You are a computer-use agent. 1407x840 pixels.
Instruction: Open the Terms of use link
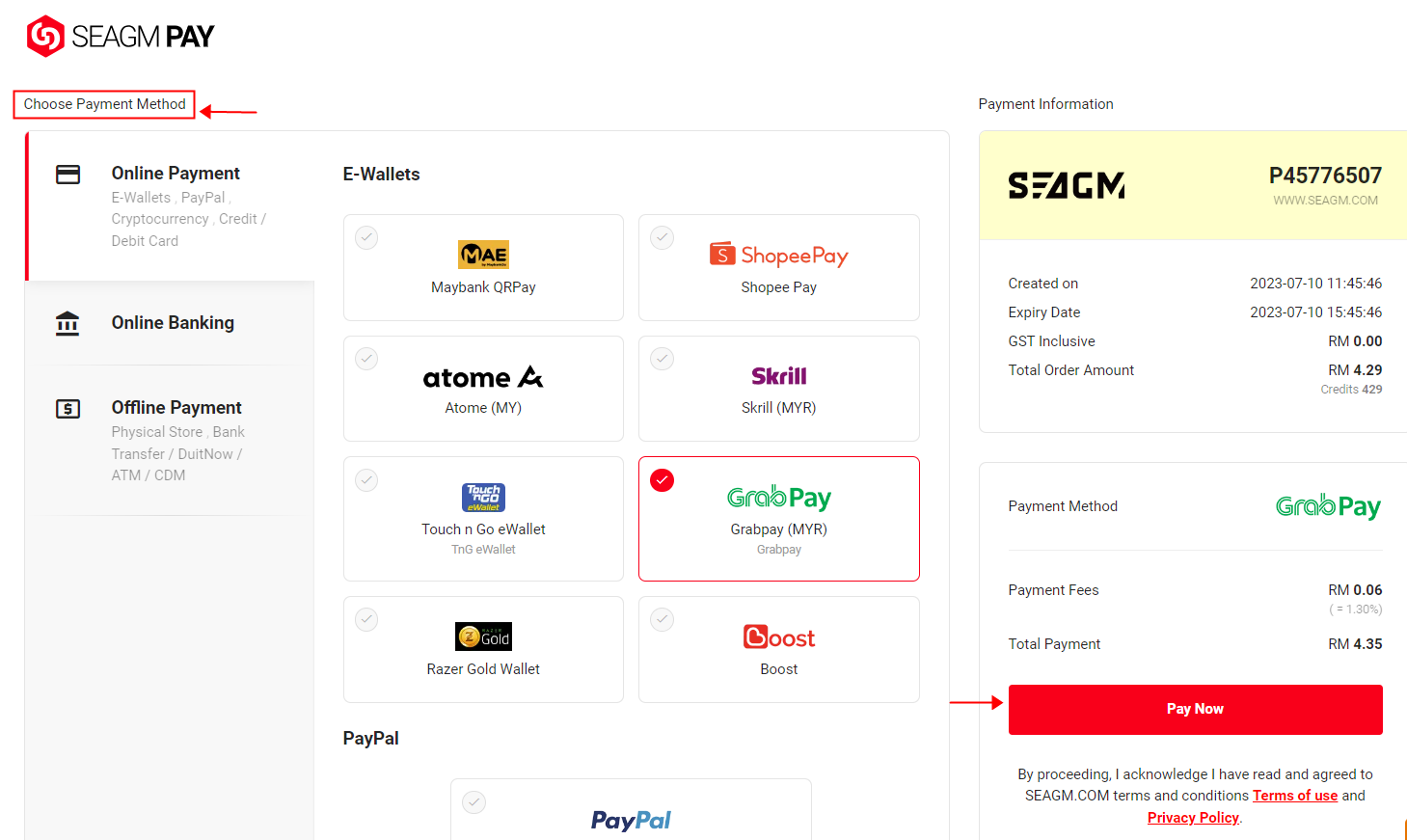click(x=1295, y=796)
